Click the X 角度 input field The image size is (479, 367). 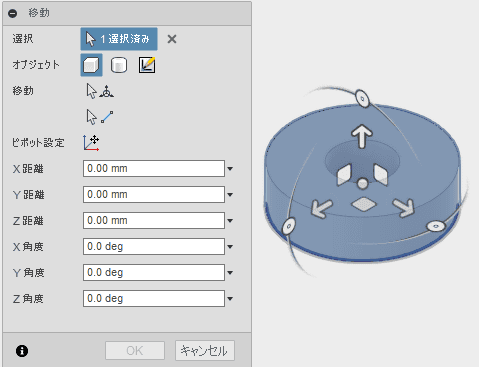154,247
